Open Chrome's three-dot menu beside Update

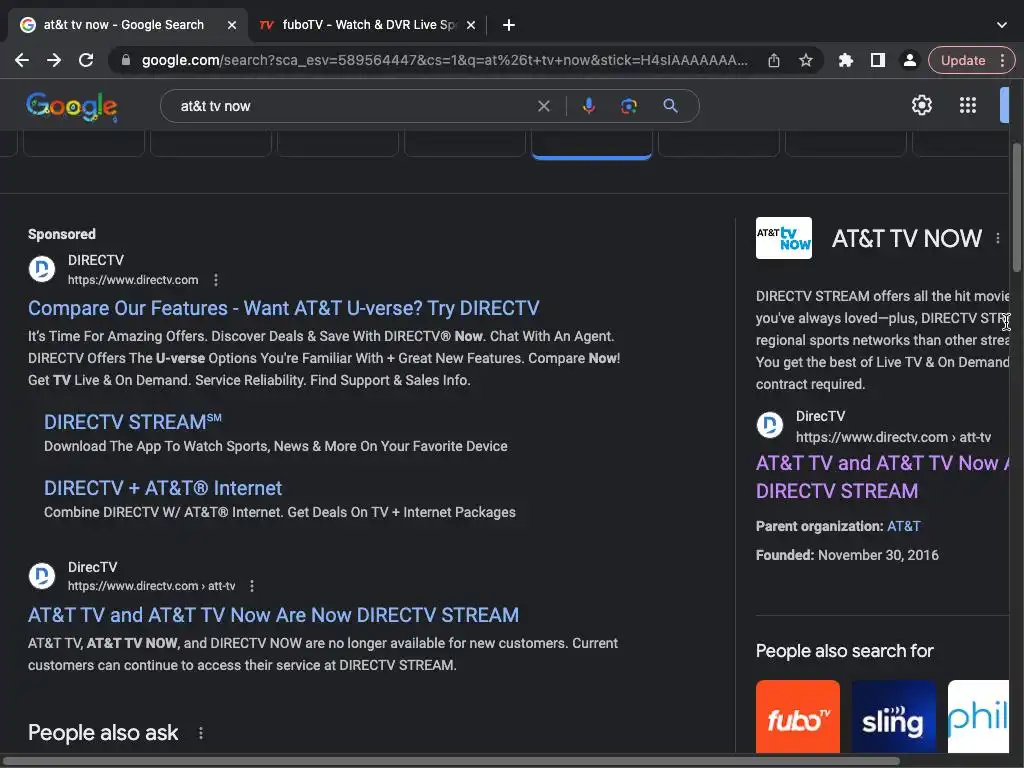point(1002,60)
